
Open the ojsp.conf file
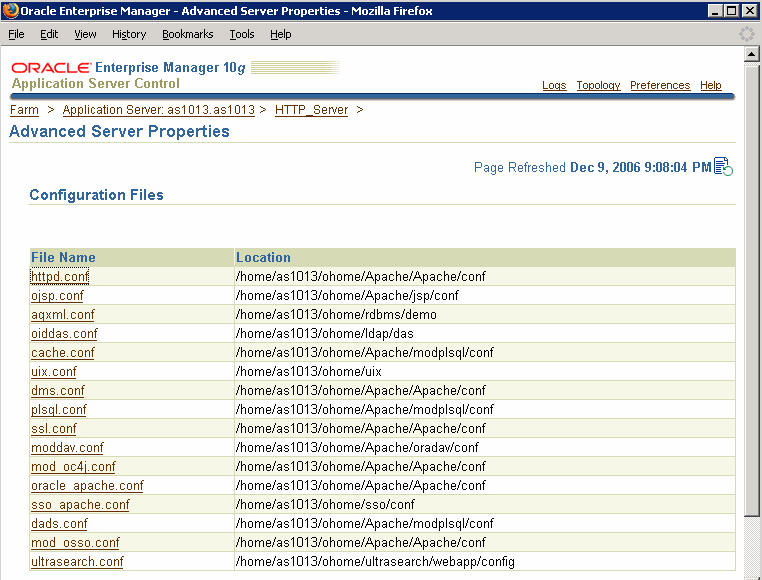pos(57,296)
